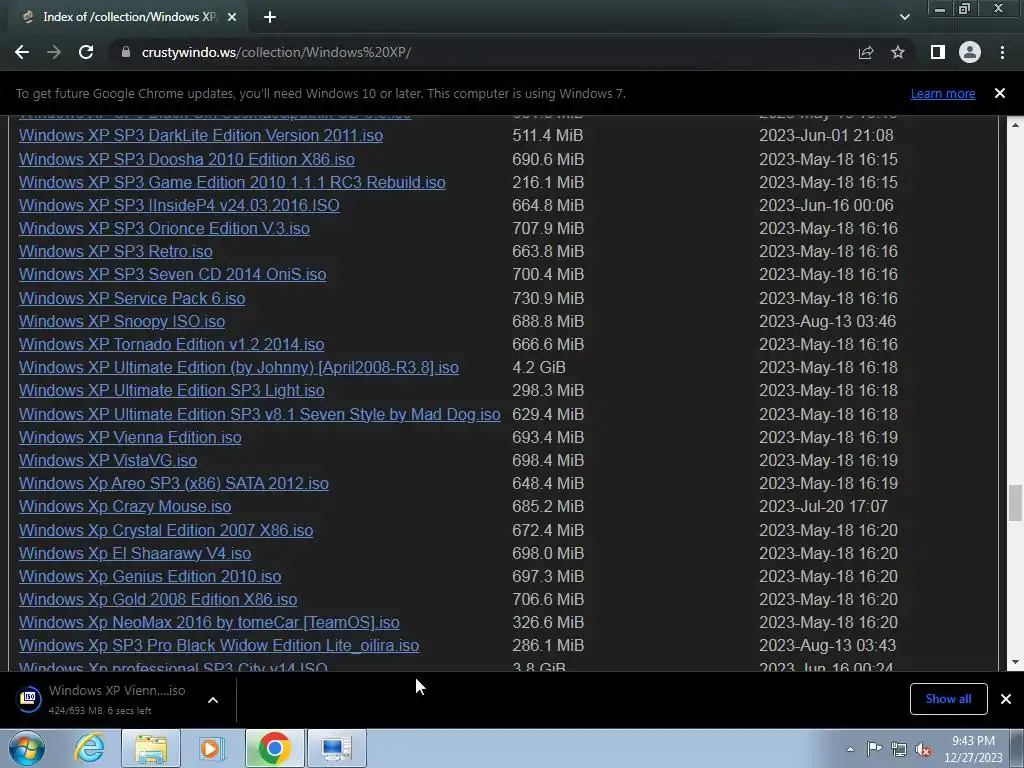Select the date 2023-Jul-20 17:07
The width and height of the screenshot is (1024, 768).
coord(823,506)
